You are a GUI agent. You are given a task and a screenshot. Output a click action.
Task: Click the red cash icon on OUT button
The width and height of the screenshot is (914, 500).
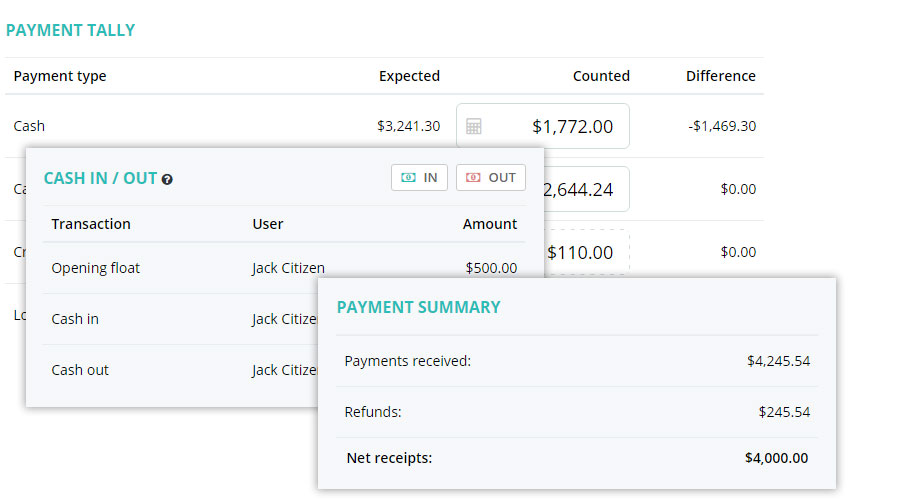point(473,178)
